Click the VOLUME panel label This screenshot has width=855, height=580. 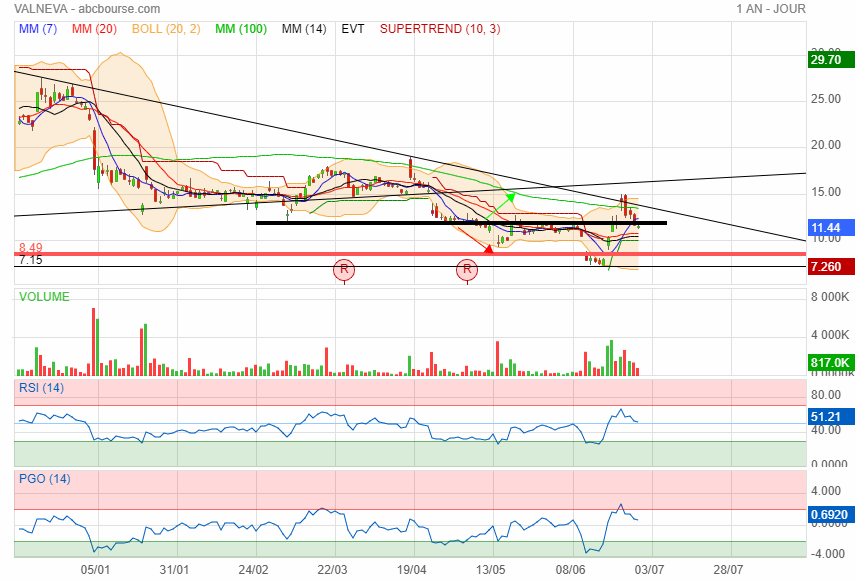pos(44,297)
